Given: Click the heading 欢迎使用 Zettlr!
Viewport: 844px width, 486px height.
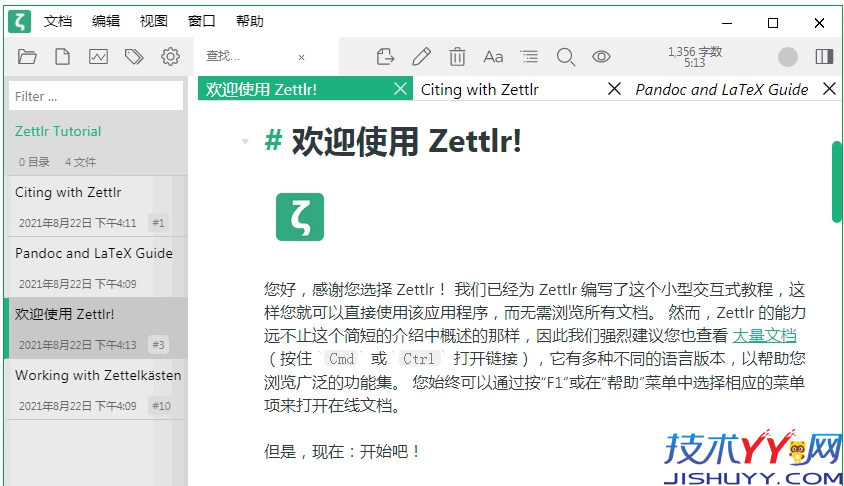Looking at the screenshot, I should click(x=406, y=142).
